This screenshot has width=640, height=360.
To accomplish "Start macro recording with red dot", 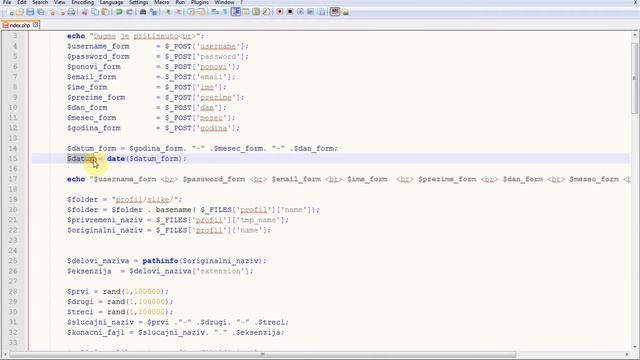I will [x=280, y=12].
